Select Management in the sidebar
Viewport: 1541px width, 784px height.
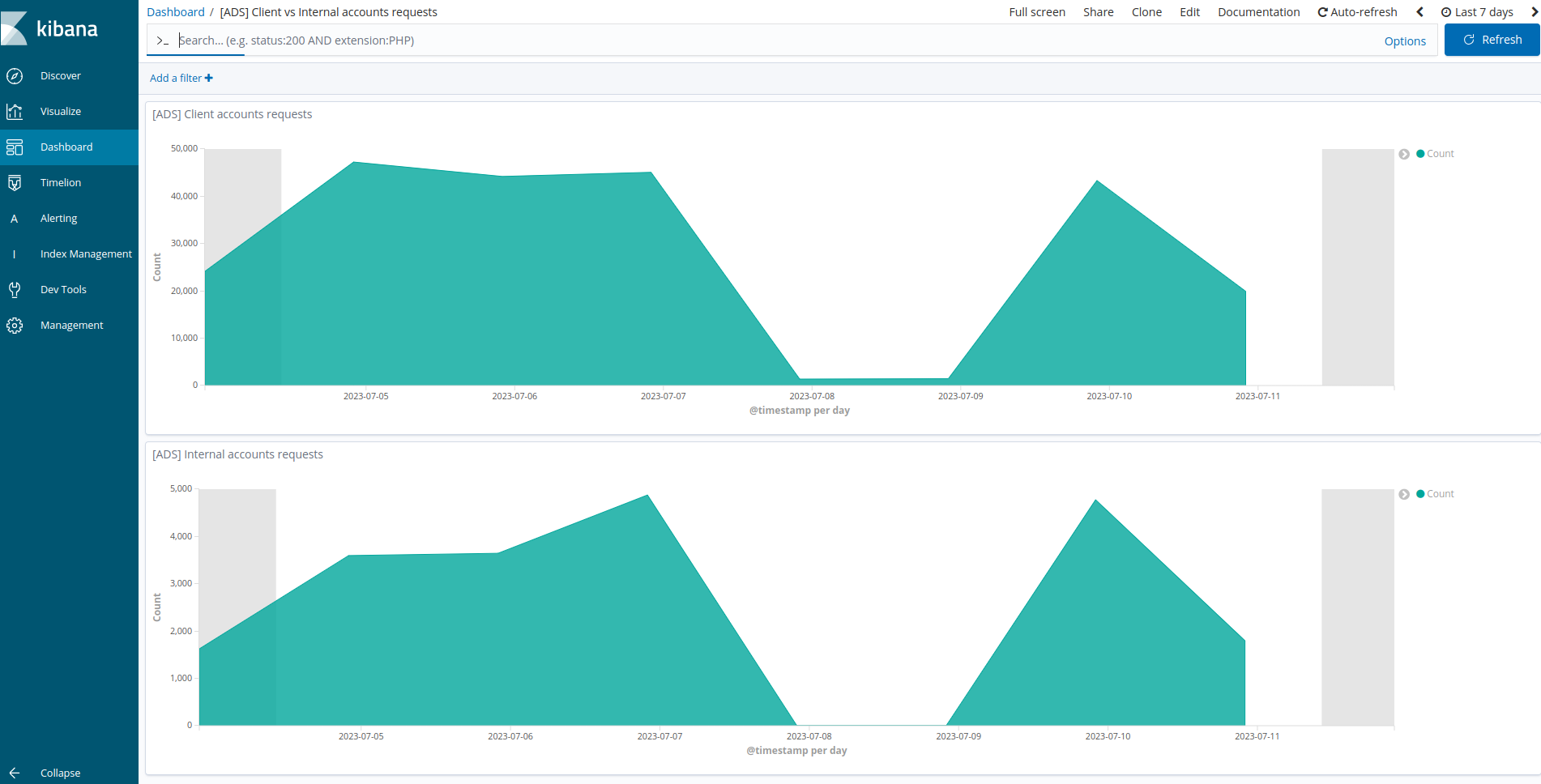tap(72, 326)
